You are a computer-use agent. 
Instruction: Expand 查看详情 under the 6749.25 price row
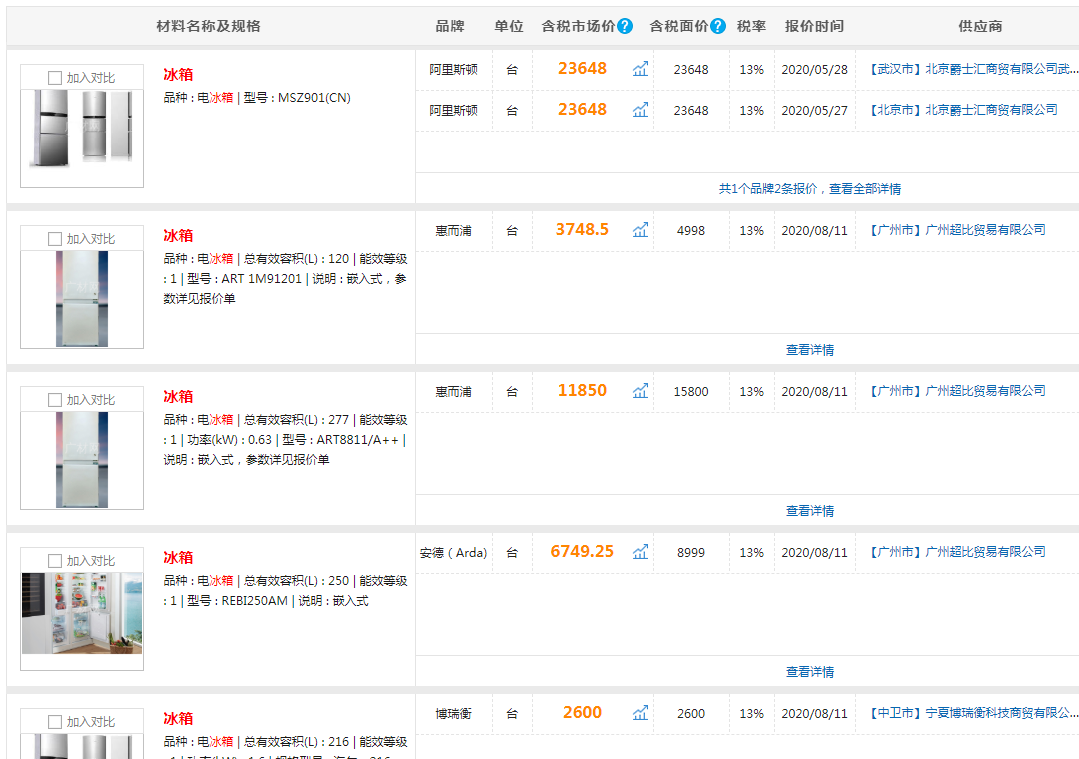pyautogui.click(x=809, y=672)
